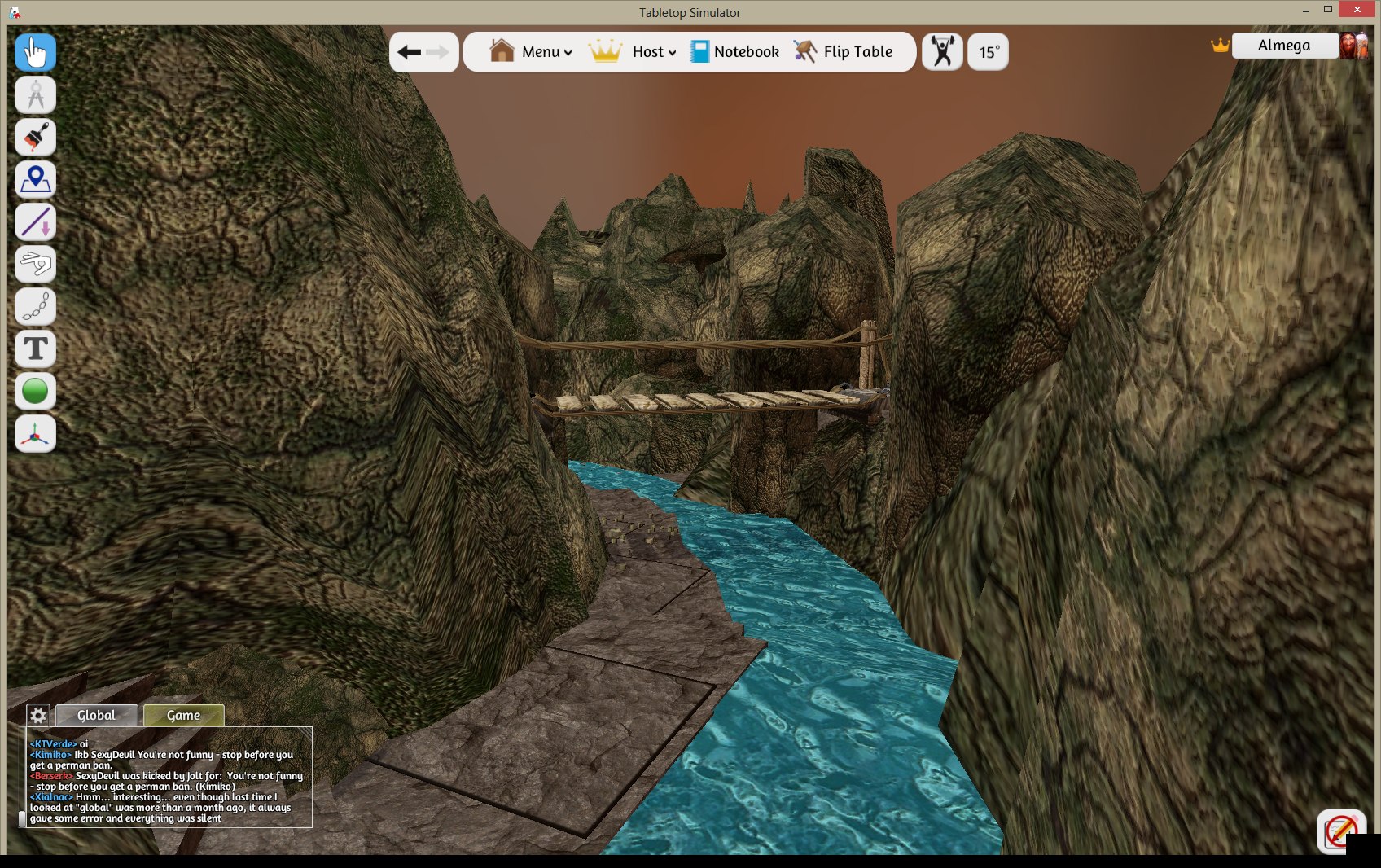Open the Notebook

pyautogui.click(x=734, y=51)
